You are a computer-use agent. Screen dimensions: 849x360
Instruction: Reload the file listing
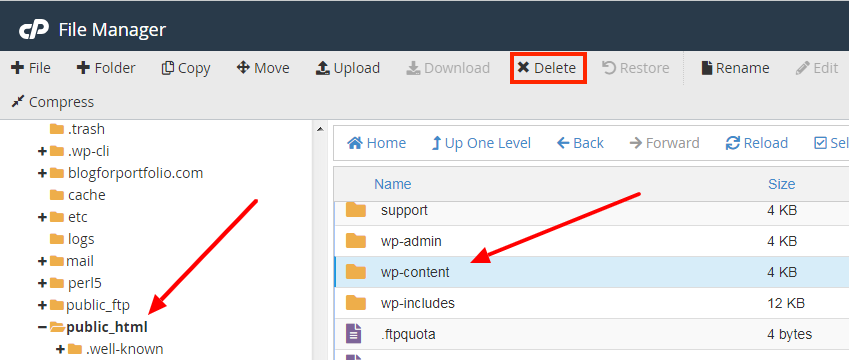click(756, 143)
